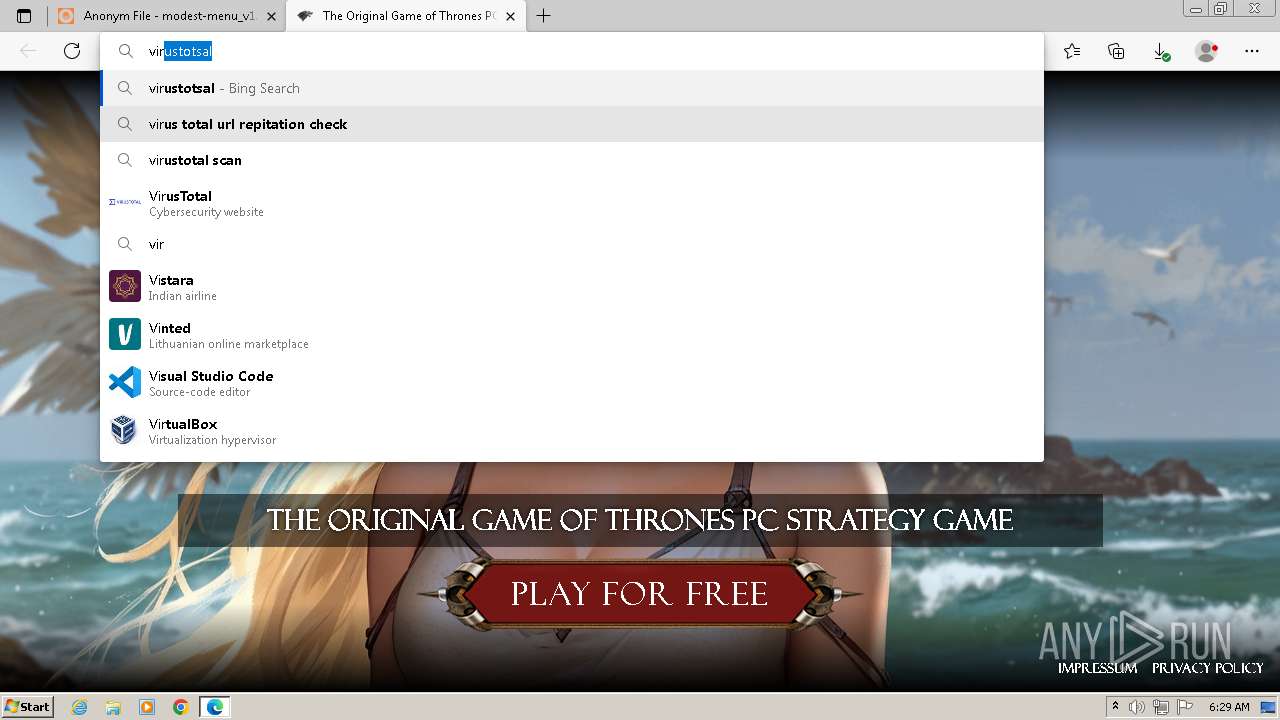1280x720 pixels.
Task: Open the Windows Start menu
Action: pyautogui.click(x=28, y=707)
